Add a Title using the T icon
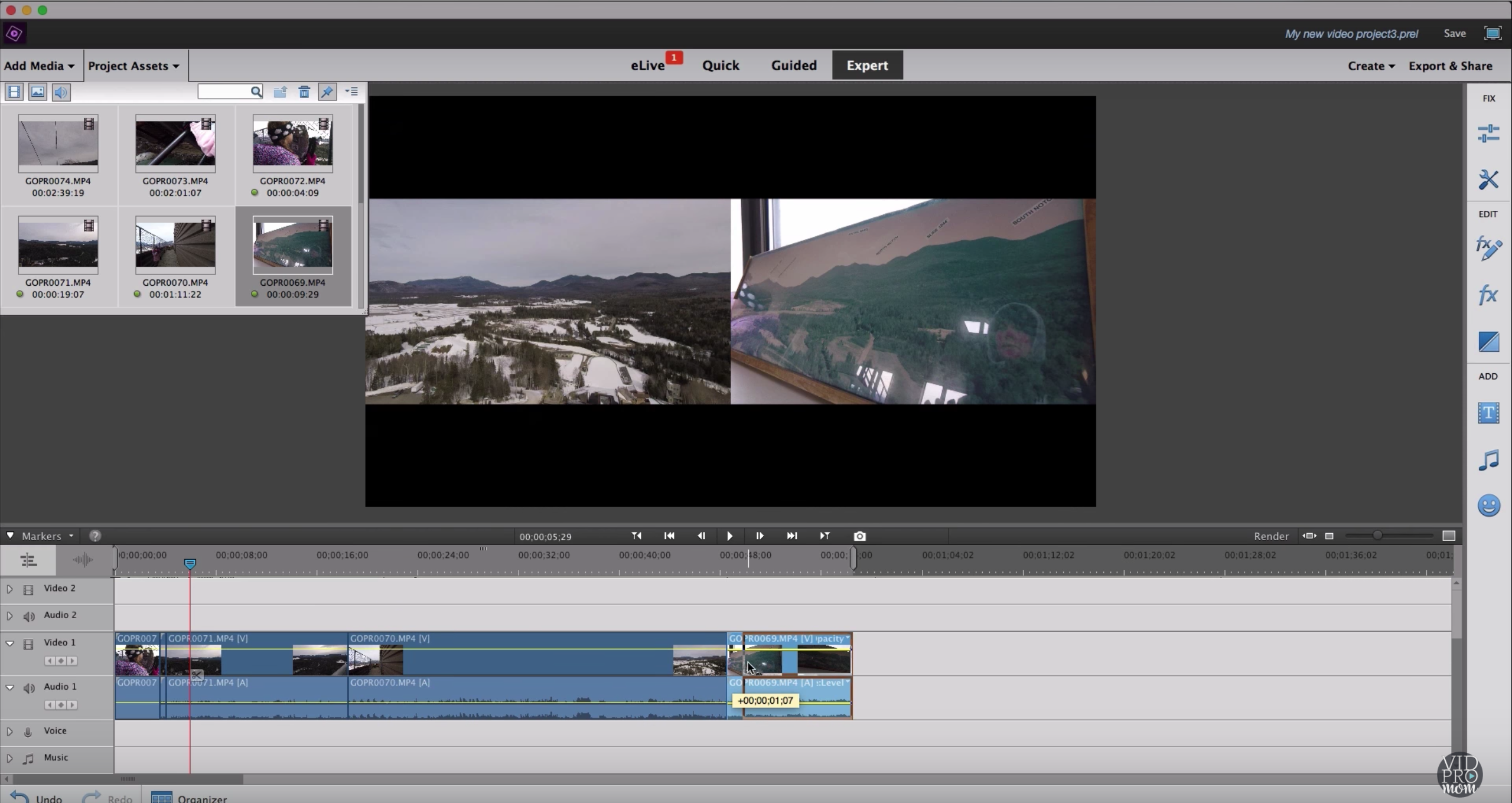 pyautogui.click(x=1488, y=412)
